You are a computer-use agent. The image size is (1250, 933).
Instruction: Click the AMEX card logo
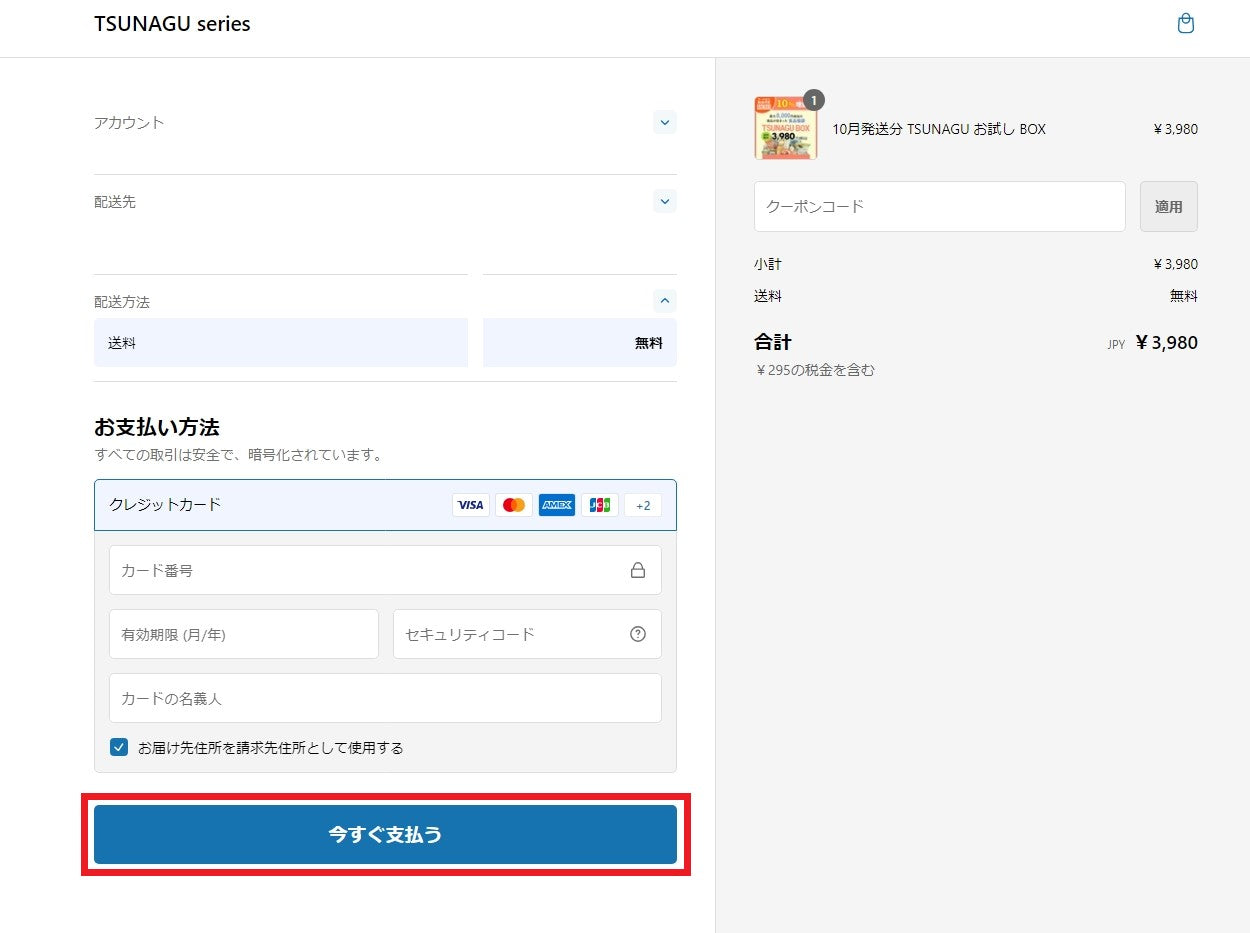557,505
